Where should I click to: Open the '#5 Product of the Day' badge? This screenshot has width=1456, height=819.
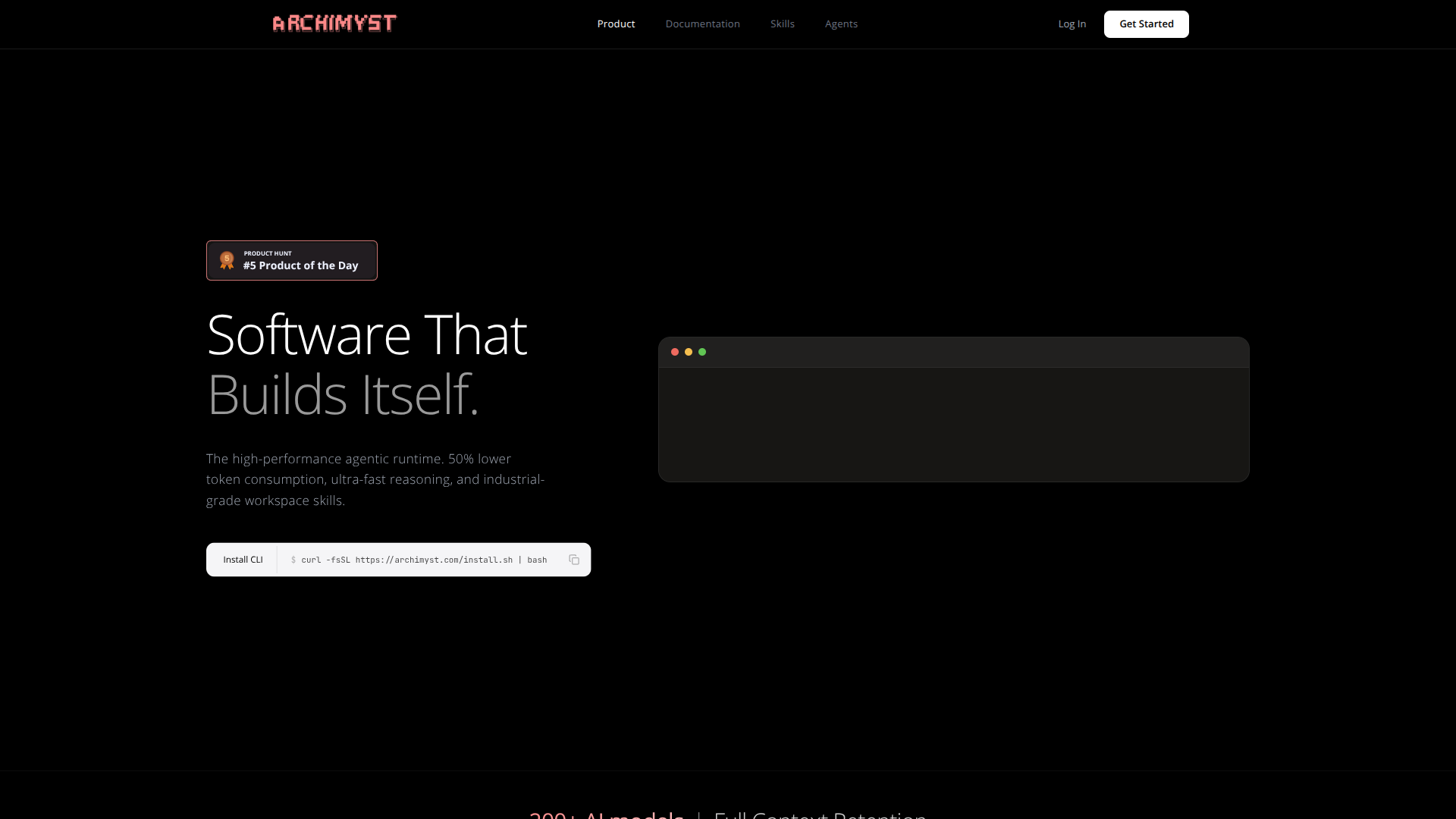(292, 260)
